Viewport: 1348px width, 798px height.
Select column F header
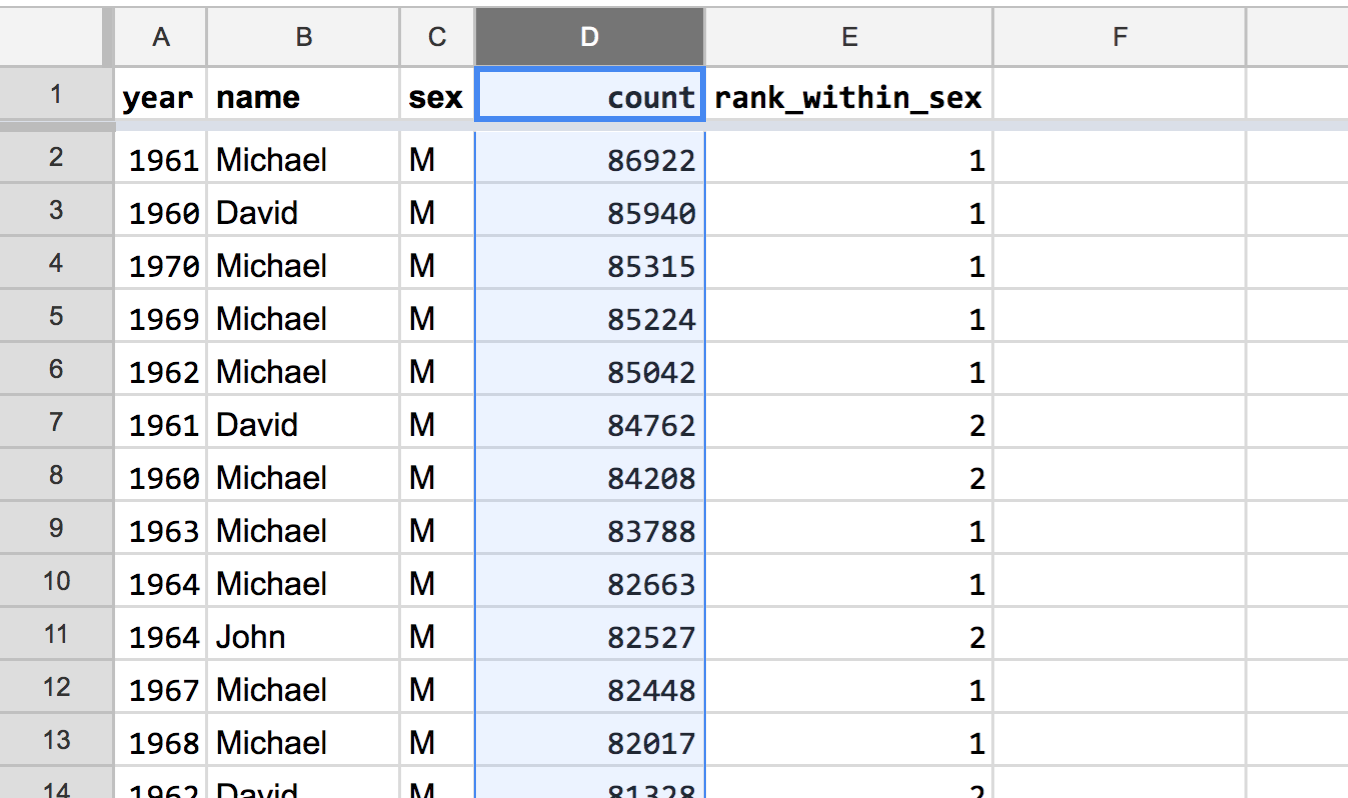click(x=1119, y=37)
